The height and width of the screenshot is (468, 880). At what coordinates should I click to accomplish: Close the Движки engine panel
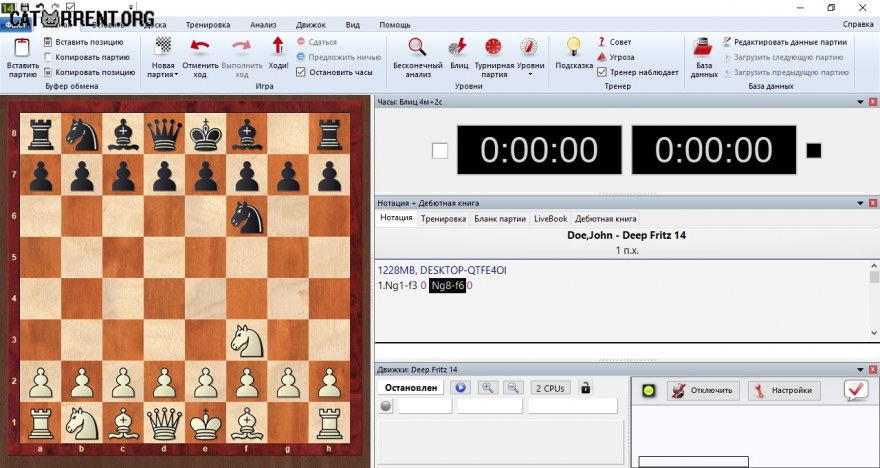pyautogui.click(x=873, y=370)
